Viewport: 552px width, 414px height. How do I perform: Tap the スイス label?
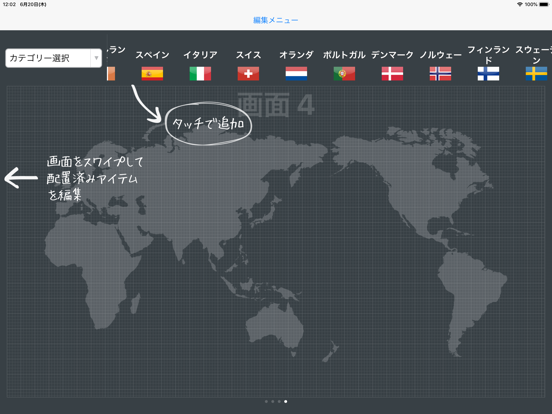(248, 55)
